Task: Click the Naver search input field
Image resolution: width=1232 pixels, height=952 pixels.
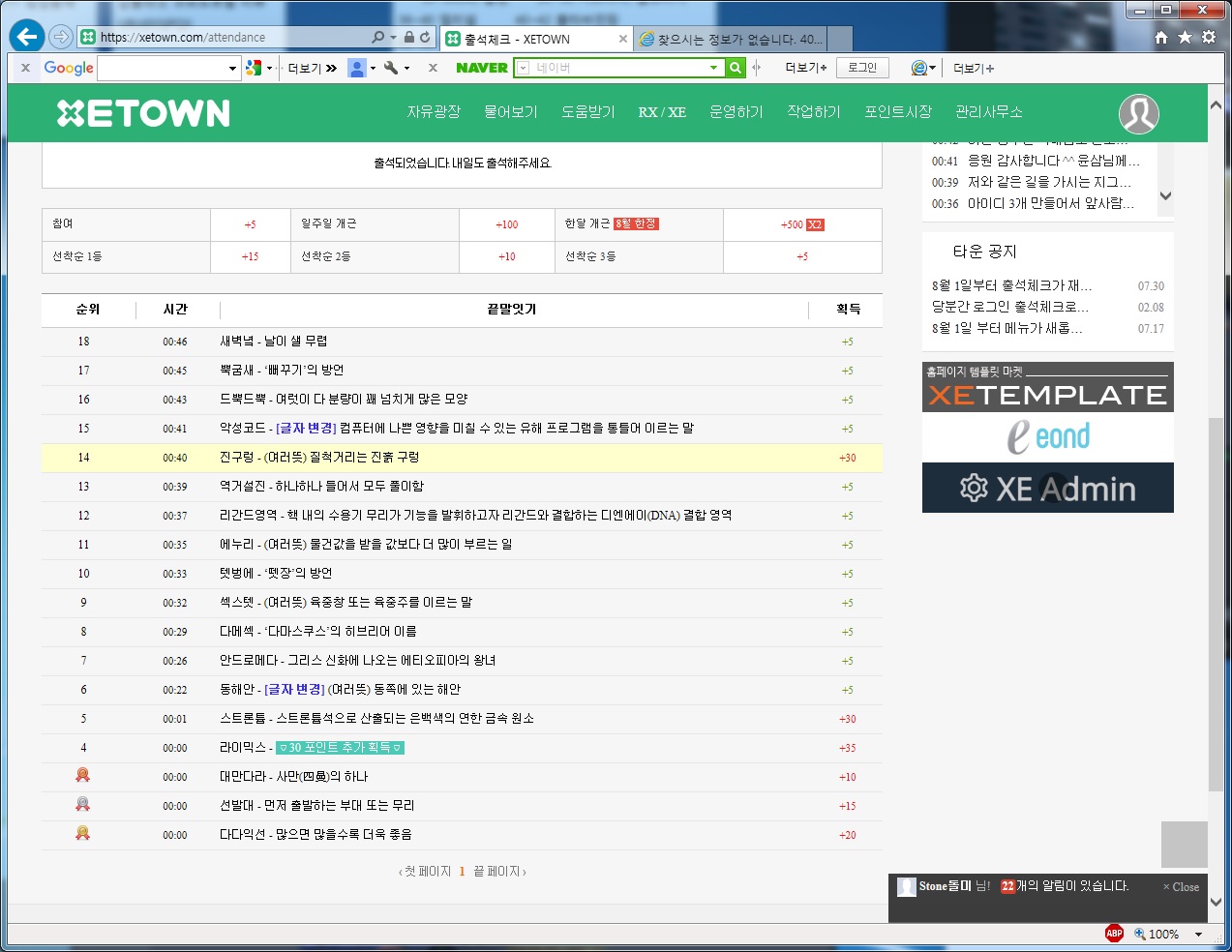Action: (x=619, y=68)
